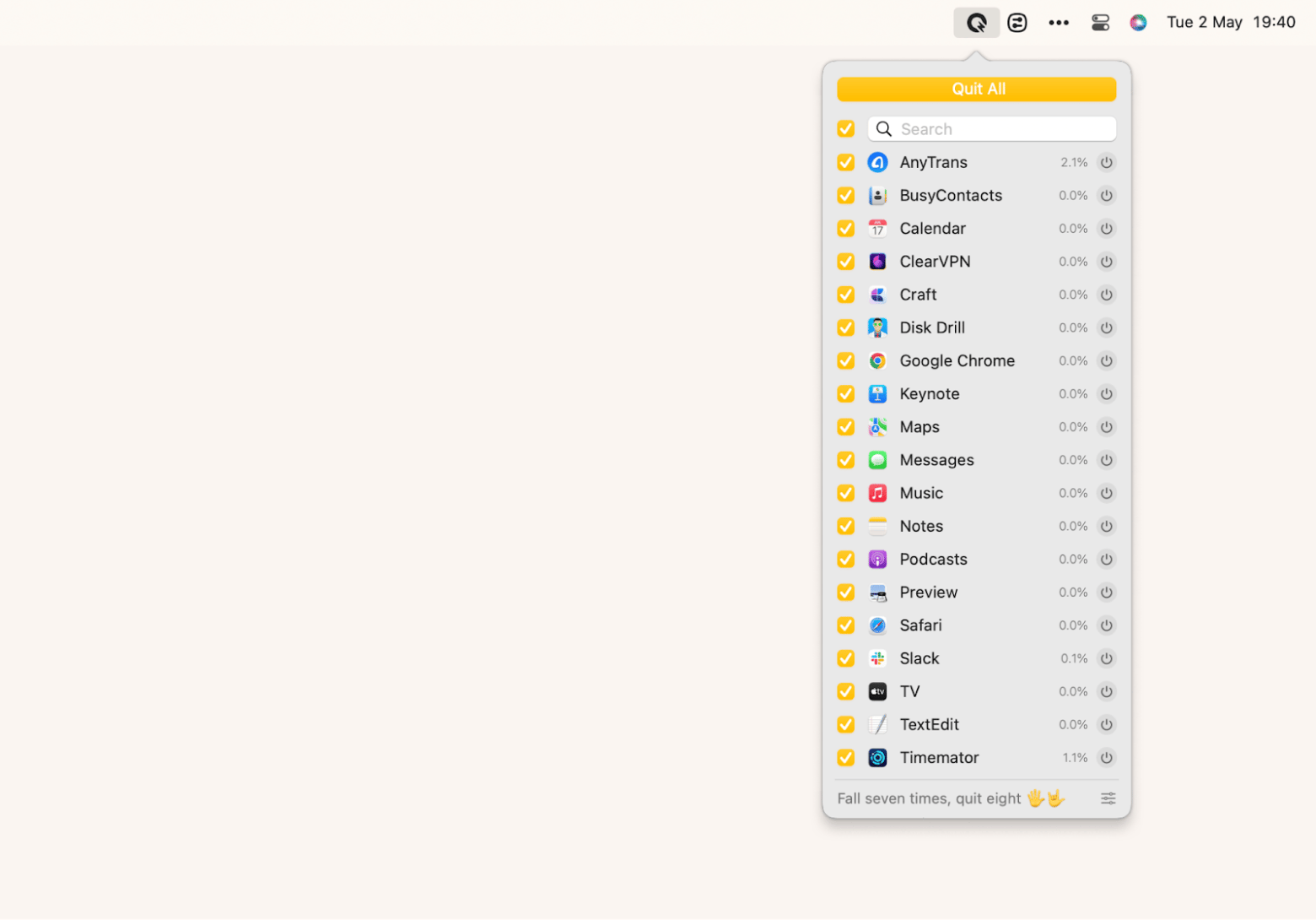Screen dimensions: 1316x920
Task: Open the settings sliders icon at panel bottom
Action: click(x=1108, y=798)
